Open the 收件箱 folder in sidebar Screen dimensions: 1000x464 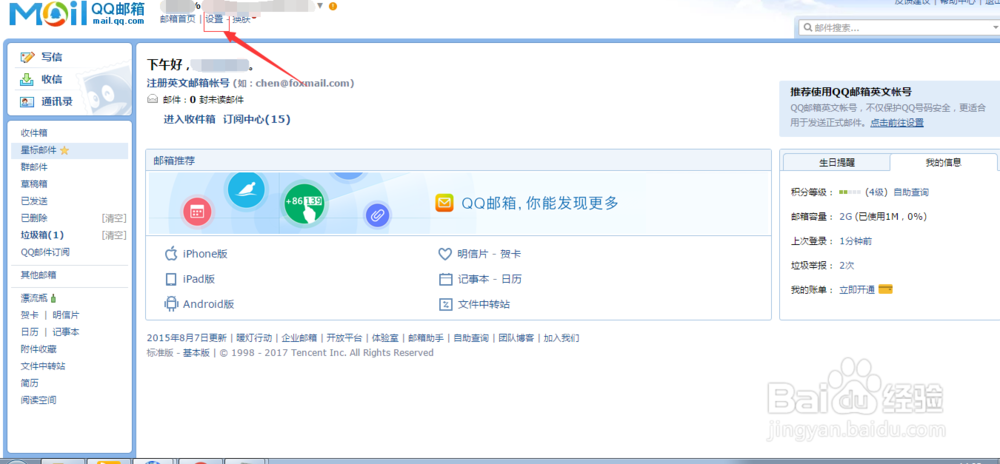[34, 133]
